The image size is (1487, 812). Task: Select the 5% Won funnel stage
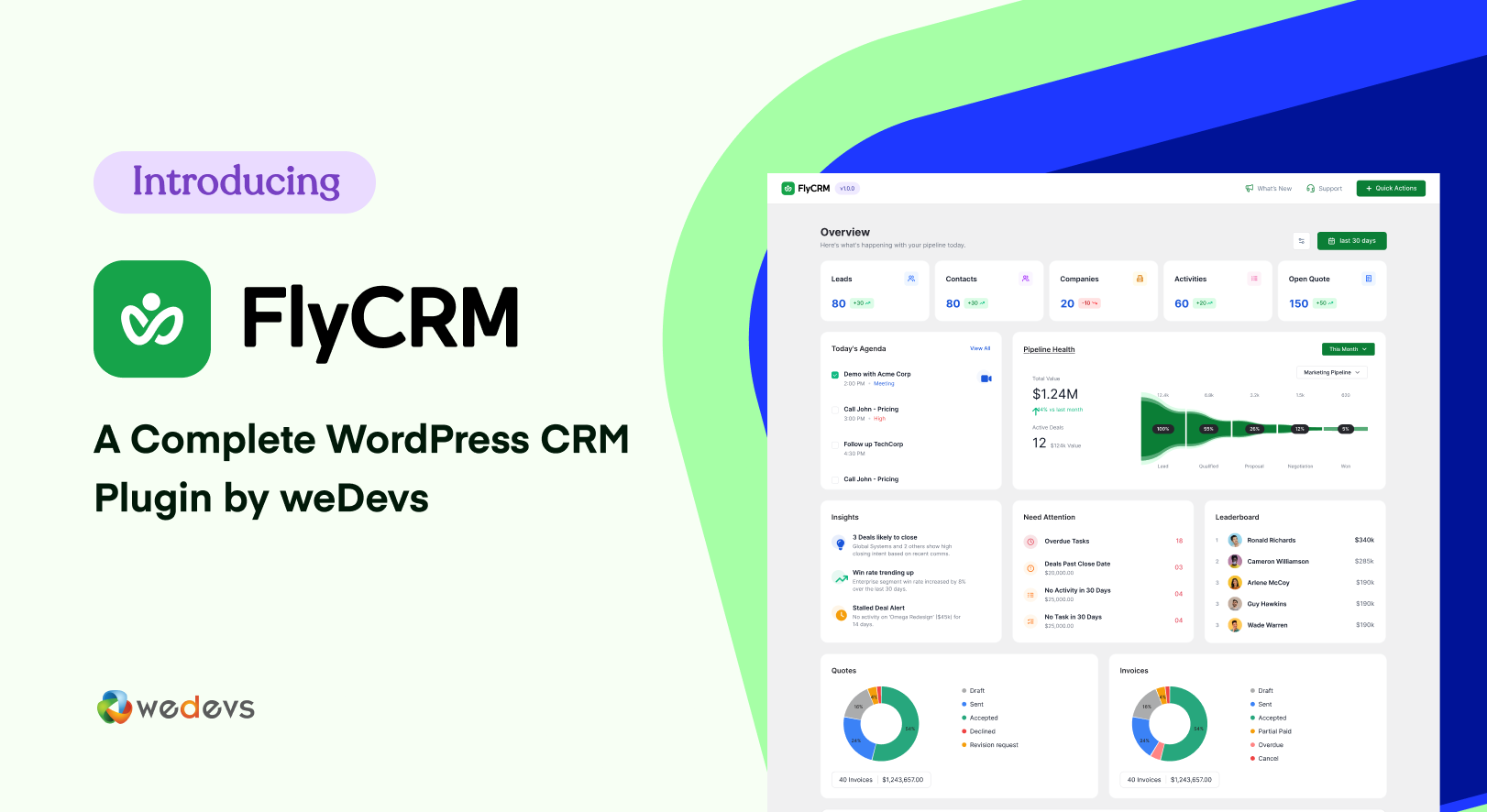[1346, 429]
